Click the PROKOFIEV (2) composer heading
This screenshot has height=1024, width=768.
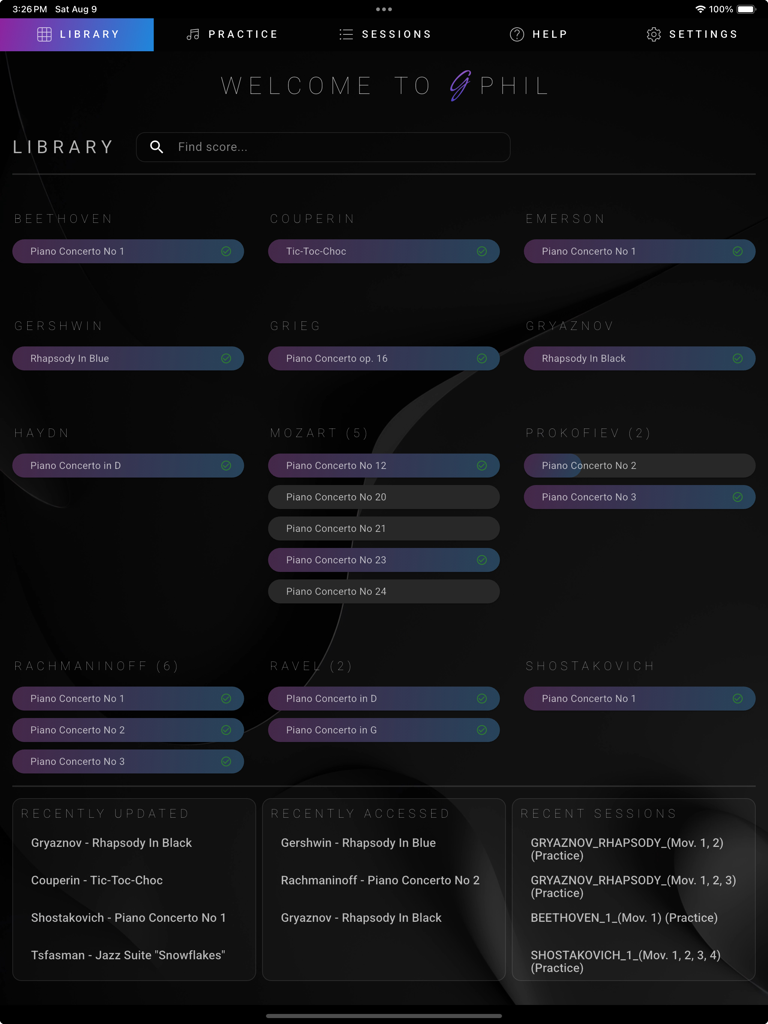click(x=588, y=433)
